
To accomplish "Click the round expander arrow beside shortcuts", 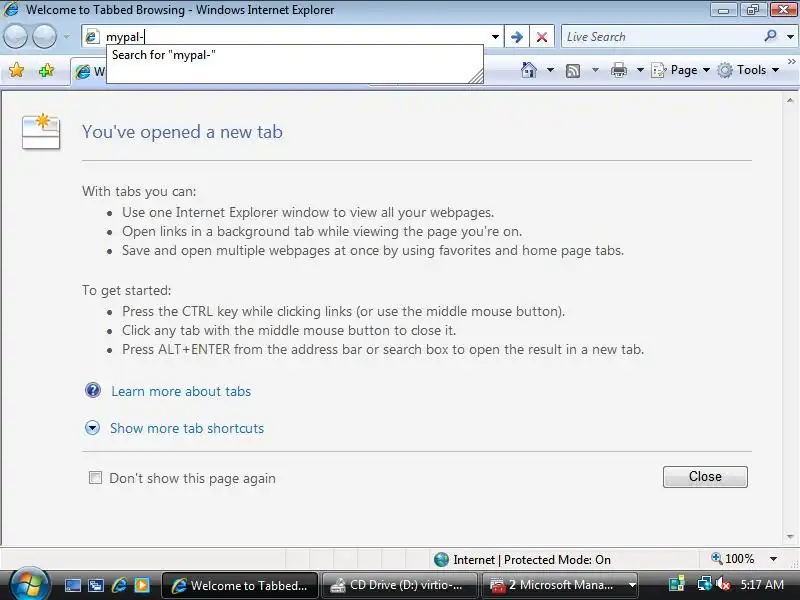I will coord(92,428).
